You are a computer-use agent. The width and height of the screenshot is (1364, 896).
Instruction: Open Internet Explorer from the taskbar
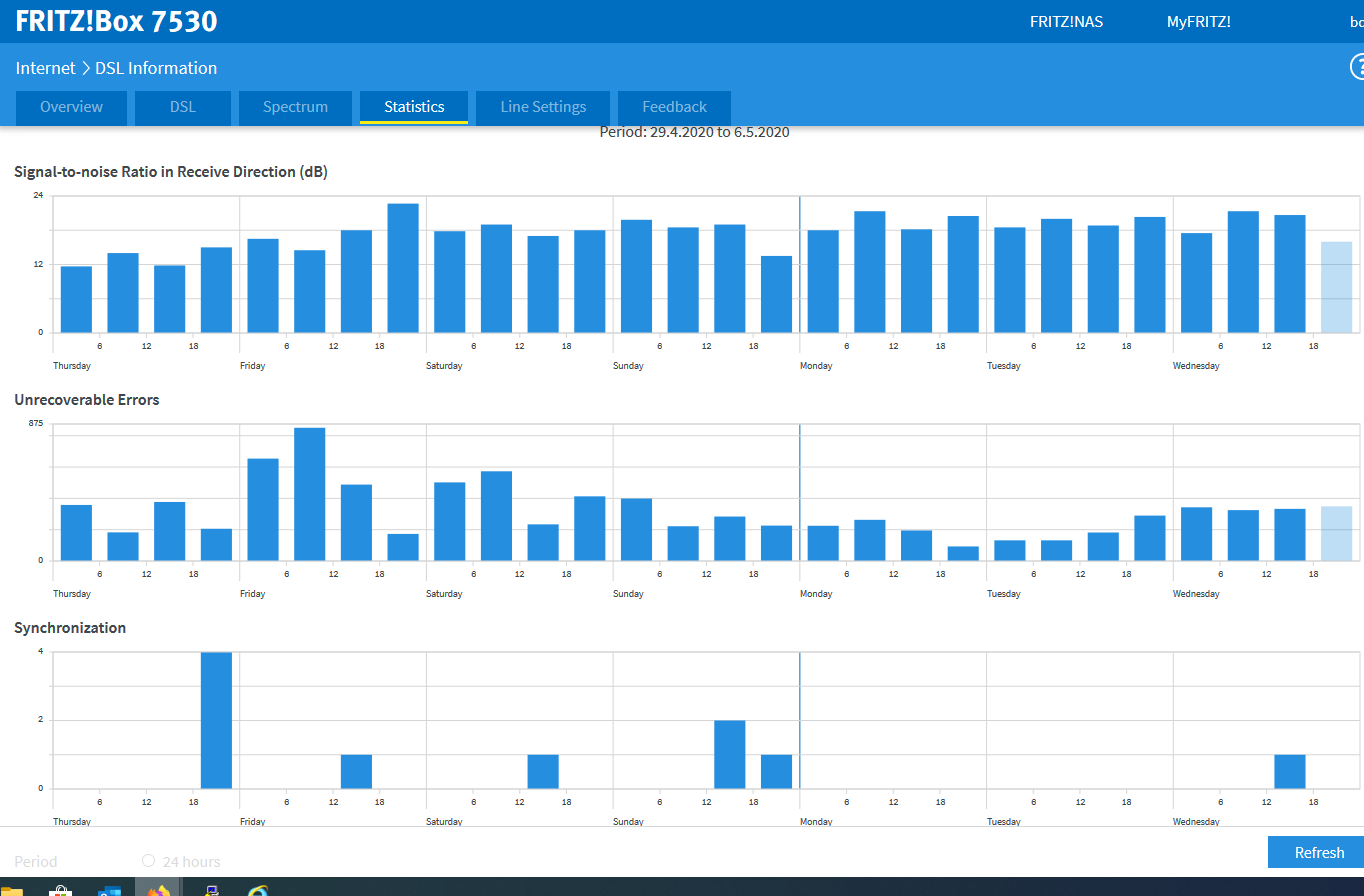[258, 889]
